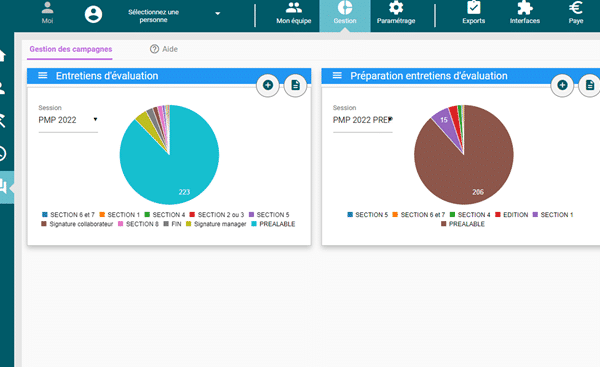
Task: Open the Exports clipboard icon
Action: 473,8
